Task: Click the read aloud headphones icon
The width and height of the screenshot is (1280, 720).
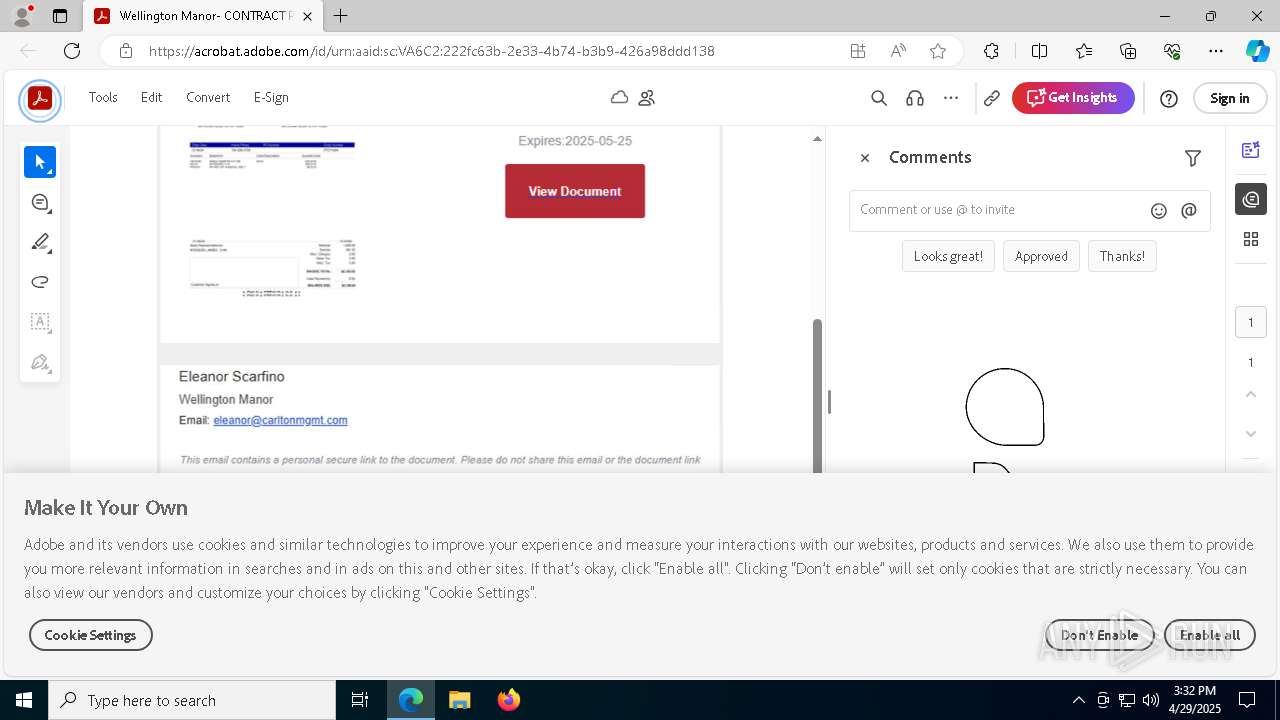Action: tap(914, 98)
